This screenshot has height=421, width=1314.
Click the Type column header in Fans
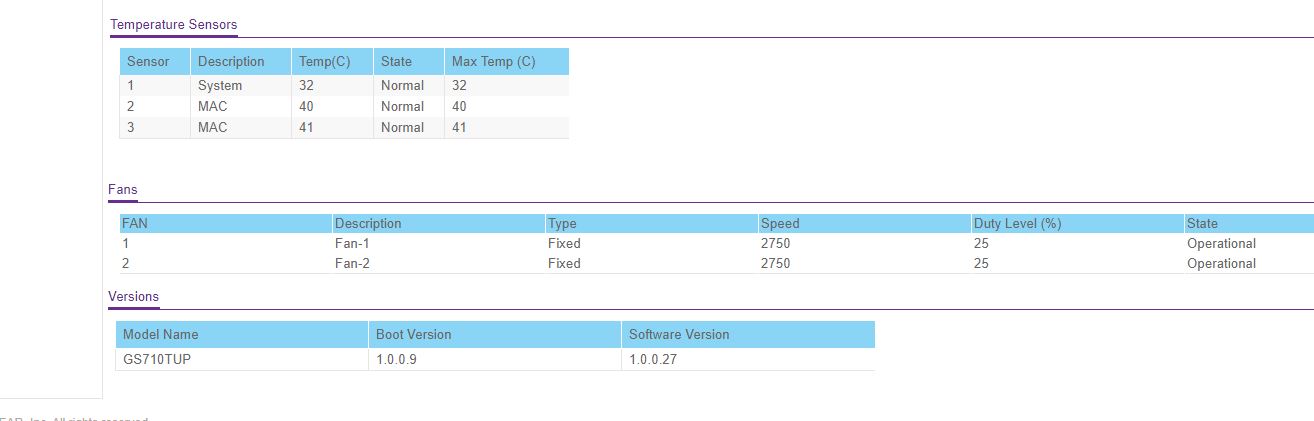pos(562,223)
